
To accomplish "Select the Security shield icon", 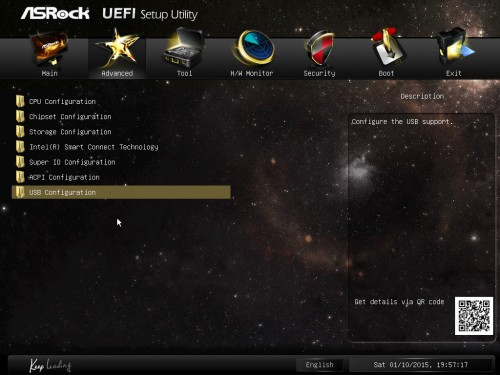I will pos(320,48).
